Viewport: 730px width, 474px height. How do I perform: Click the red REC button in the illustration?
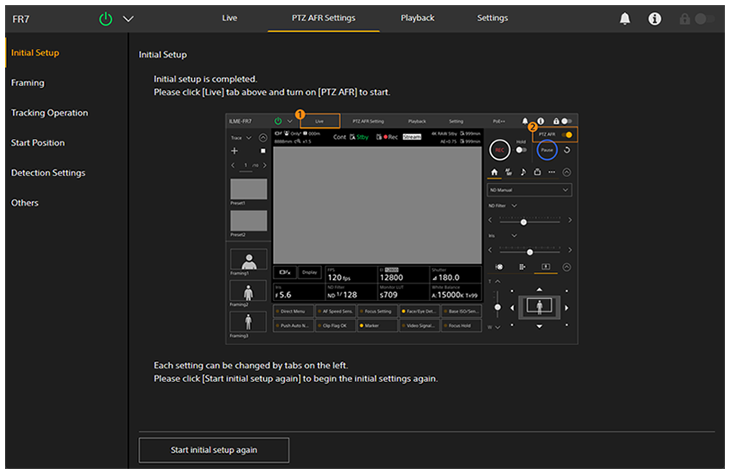pyautogui.click(x=500, y=150)
